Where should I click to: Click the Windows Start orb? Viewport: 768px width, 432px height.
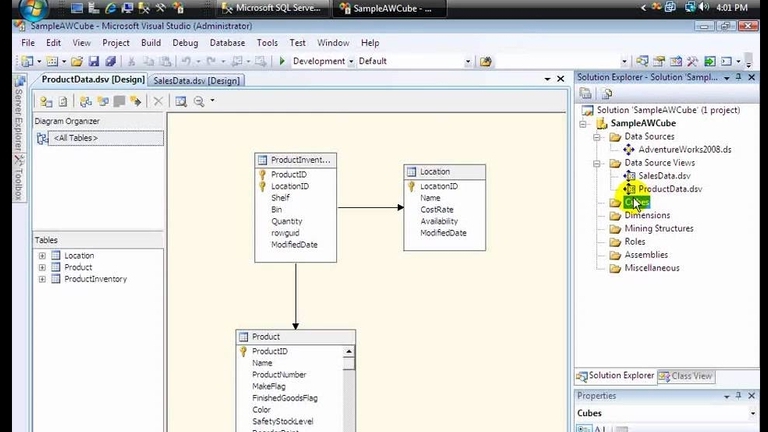click(33, 9)
